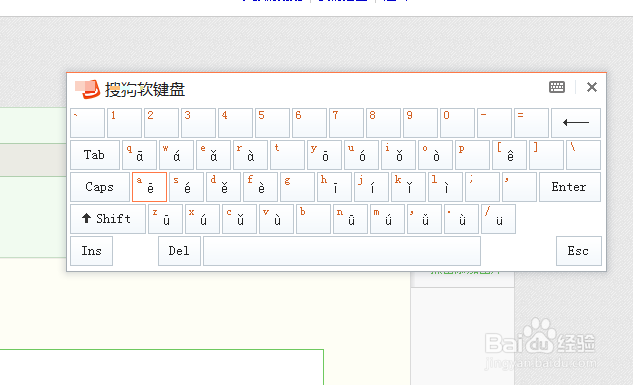Screen dimensions: 633x385
Task: Toggle the Caps key
Action: pyautogui.click(x=100, y=187)
